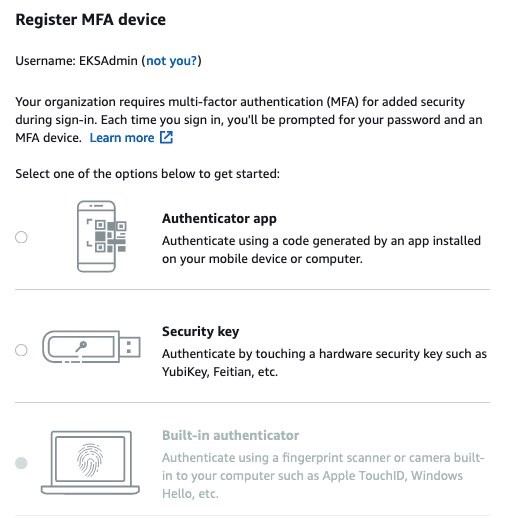Click the Built-in authenticator heading
The width and height of the screenshot is (507, 518).
point(231,435)
